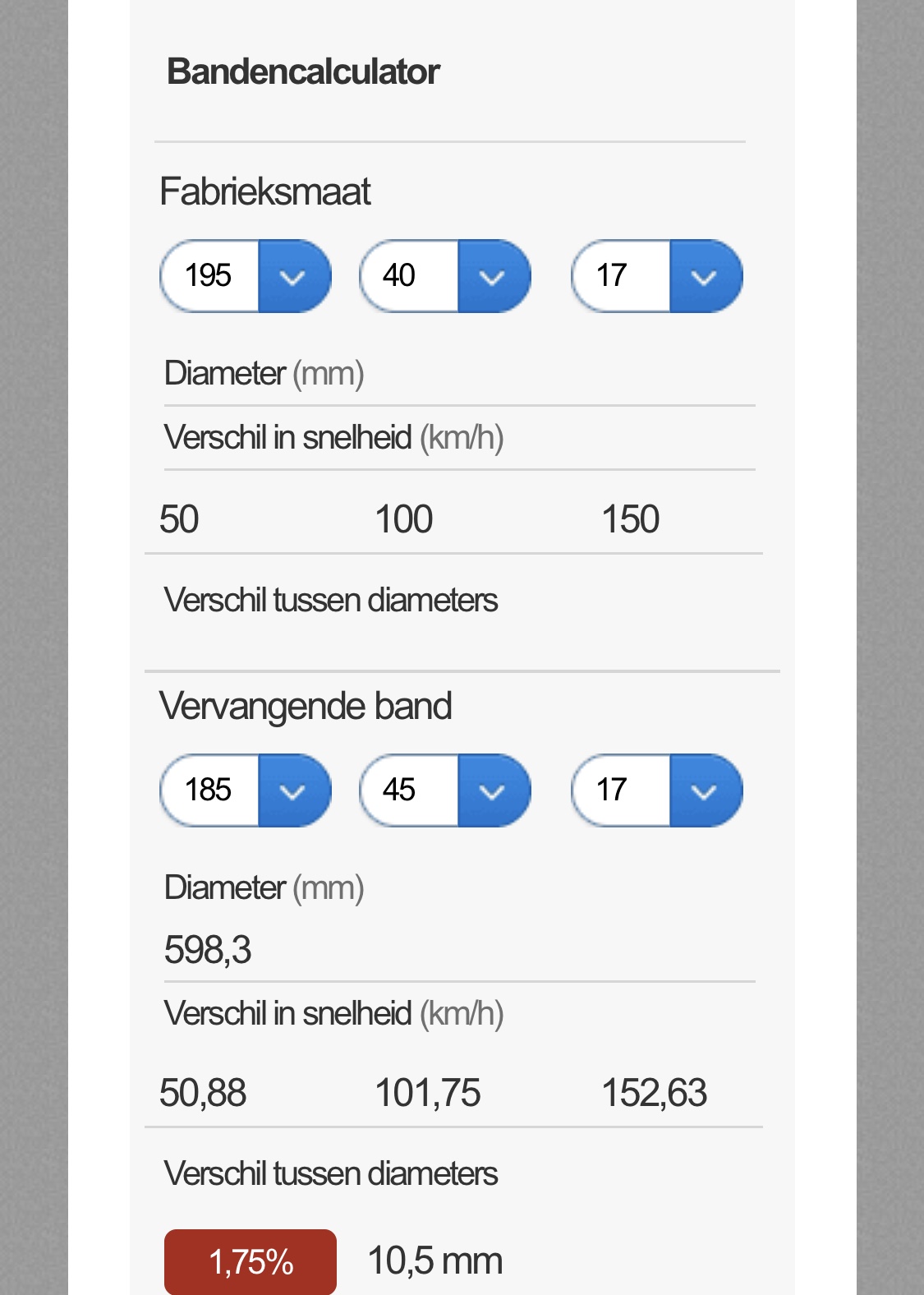
Task: Click the Bandencalculator heading
Action: (303, 71)
